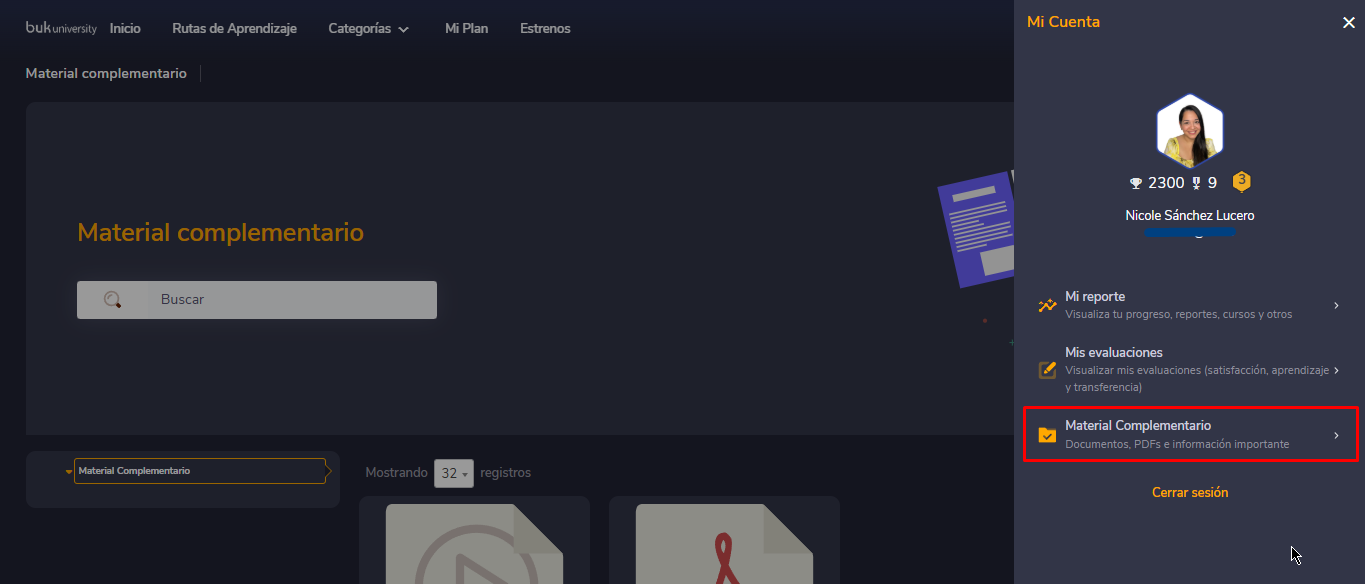Expand the Categorías dropdown menu
Viewport: 1365px width, 584px height.
[368, 29]
